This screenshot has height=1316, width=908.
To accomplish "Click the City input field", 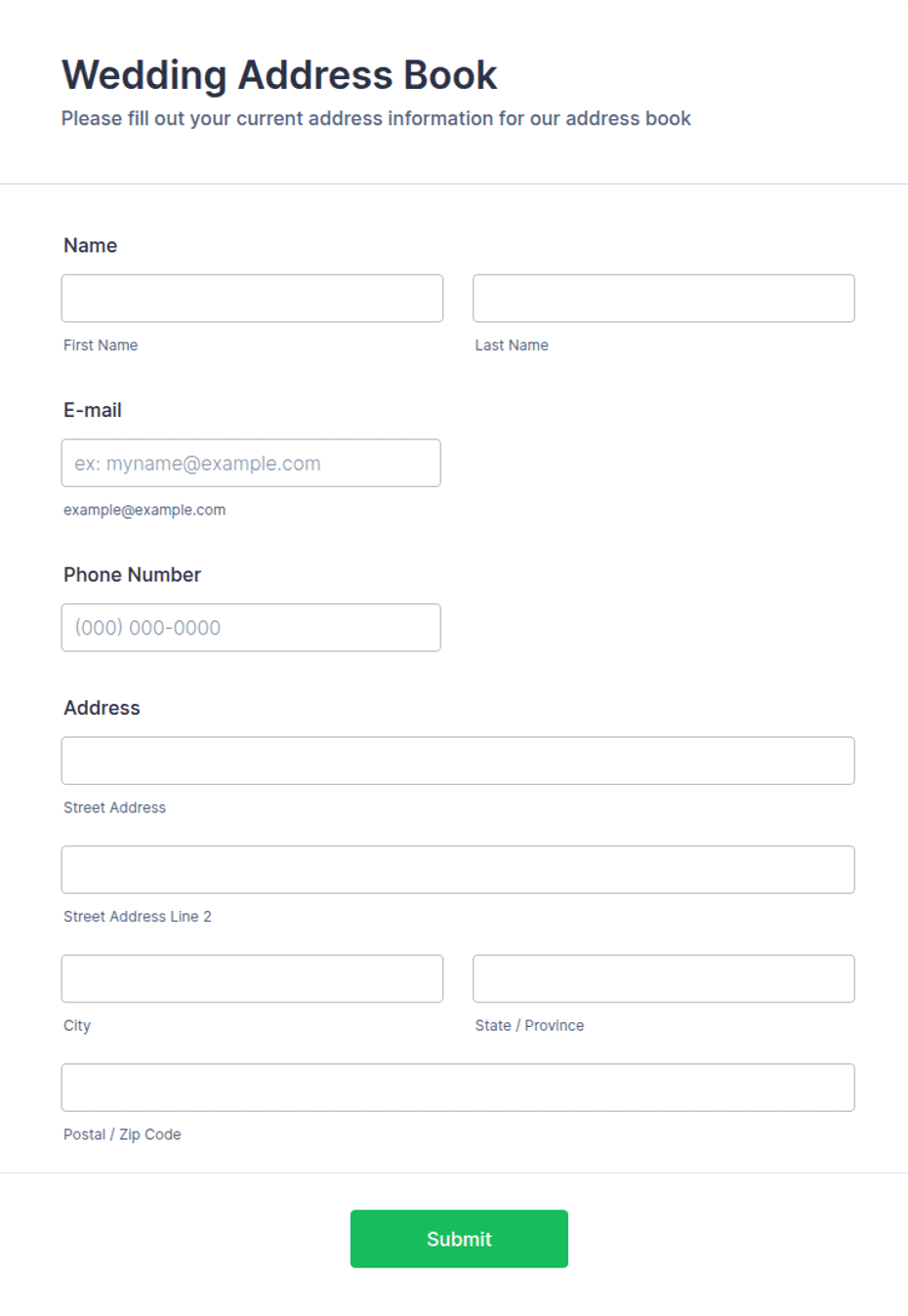I will click(x=252, y=978).
